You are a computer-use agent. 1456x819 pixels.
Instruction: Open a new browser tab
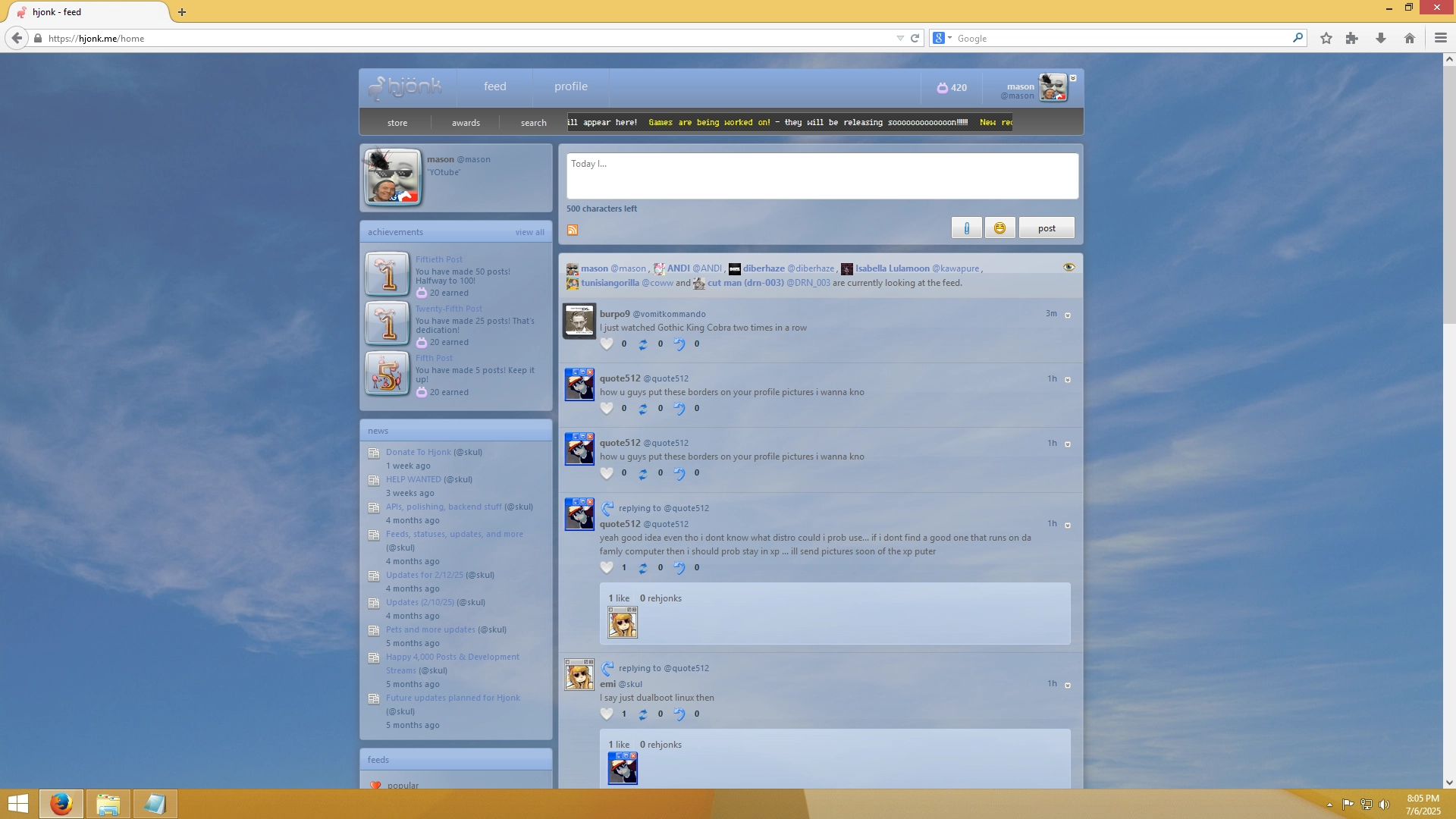point(181,12)
